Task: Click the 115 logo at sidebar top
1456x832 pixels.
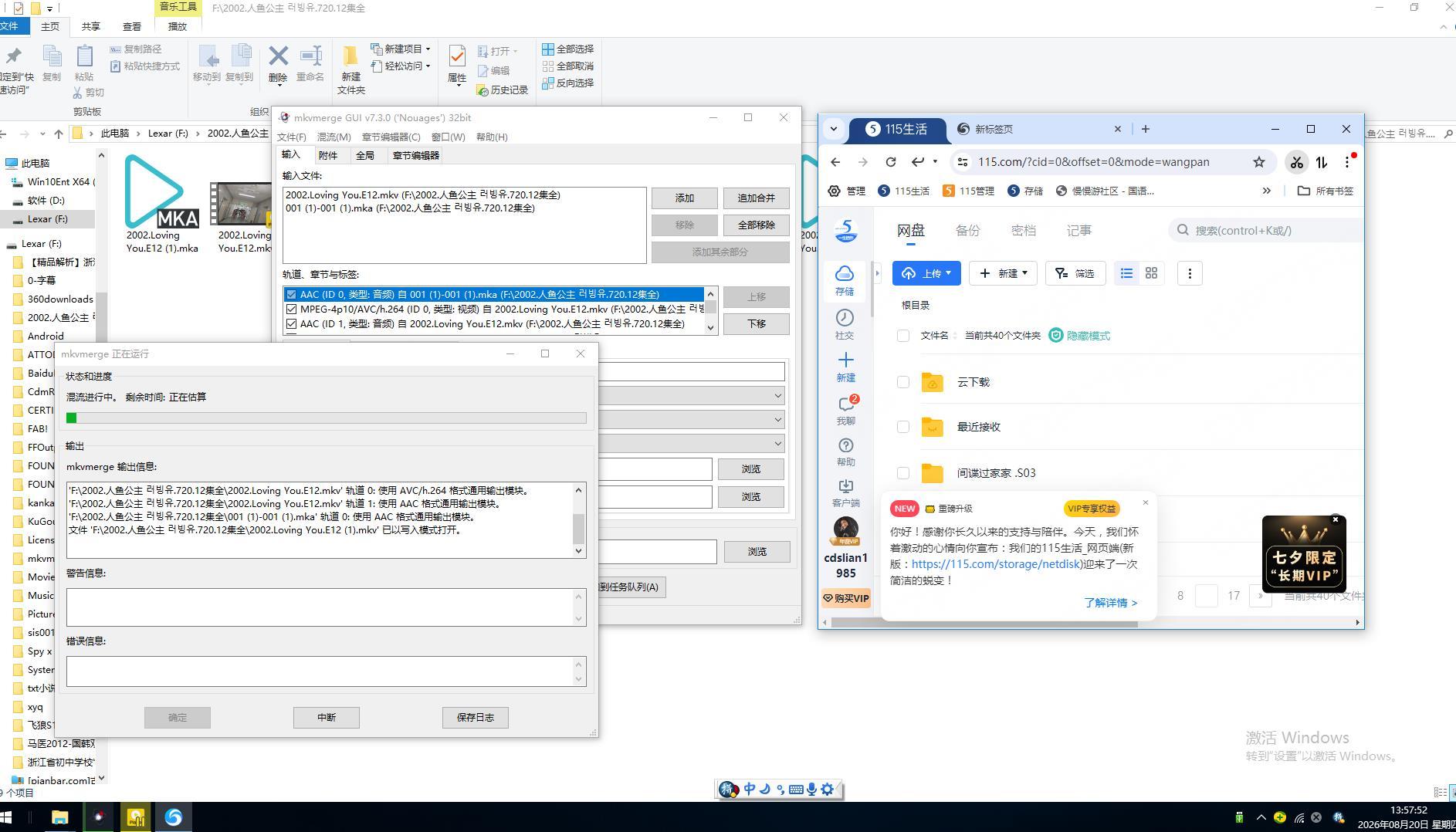Action: pos(846,231)
